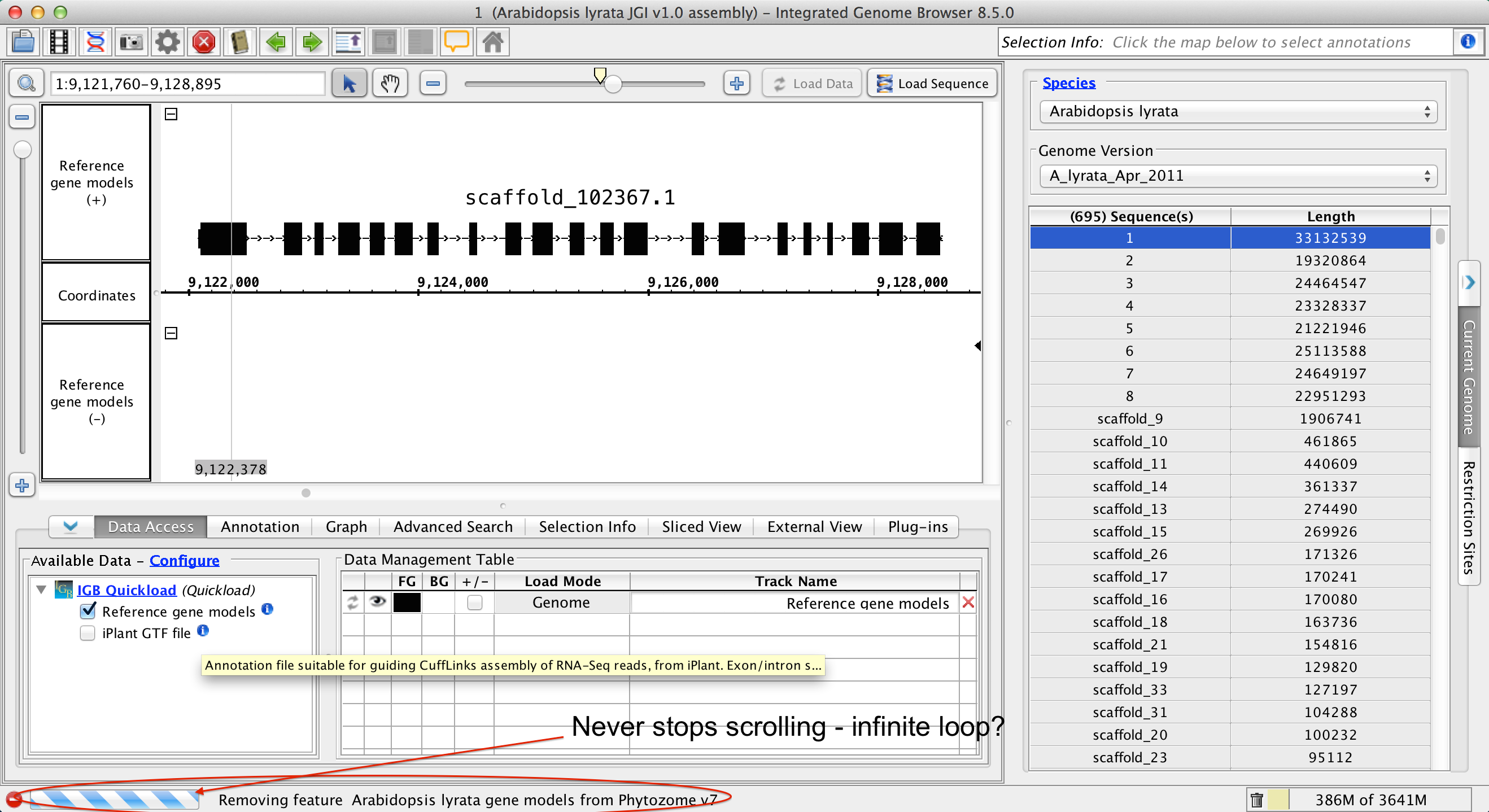Open preferences via gear icon
This screenshot has width=1489, height=812.
(168, 42)
